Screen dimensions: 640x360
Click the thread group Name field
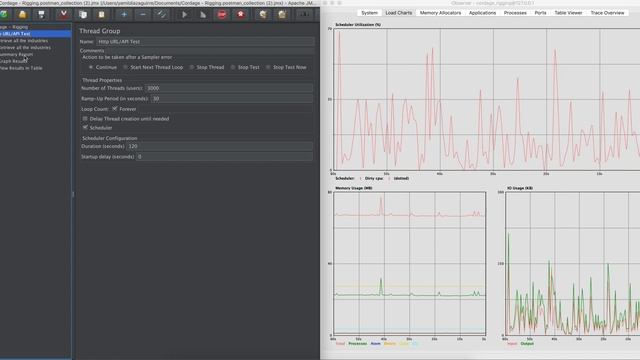(x=205, y=42)
